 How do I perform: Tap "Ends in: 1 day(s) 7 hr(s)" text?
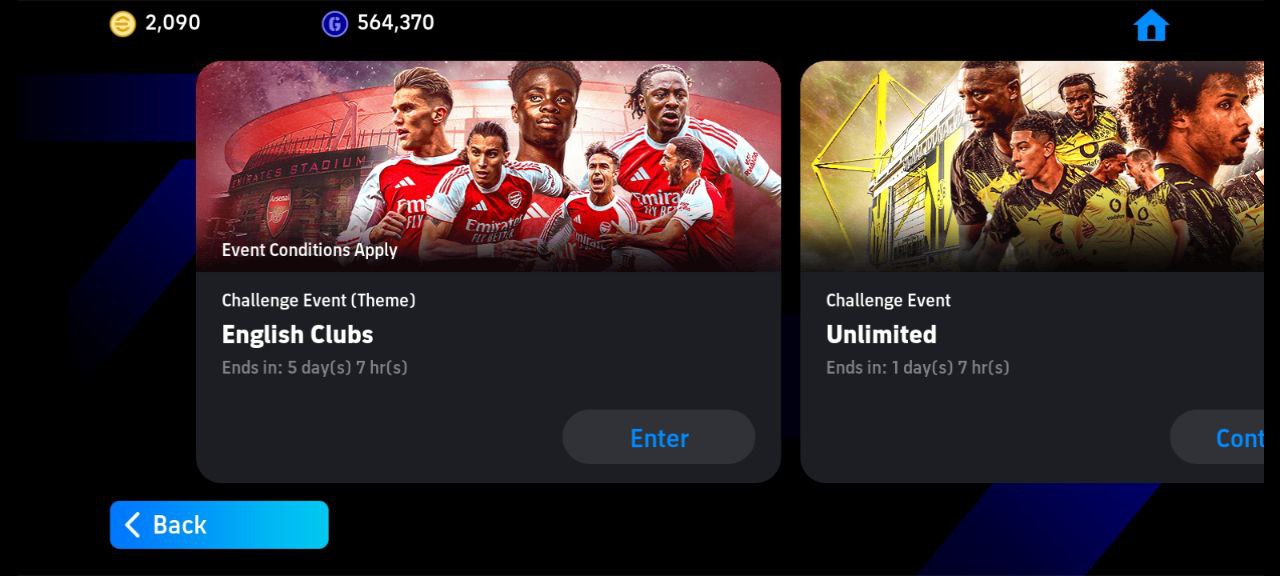coord(917,367)
